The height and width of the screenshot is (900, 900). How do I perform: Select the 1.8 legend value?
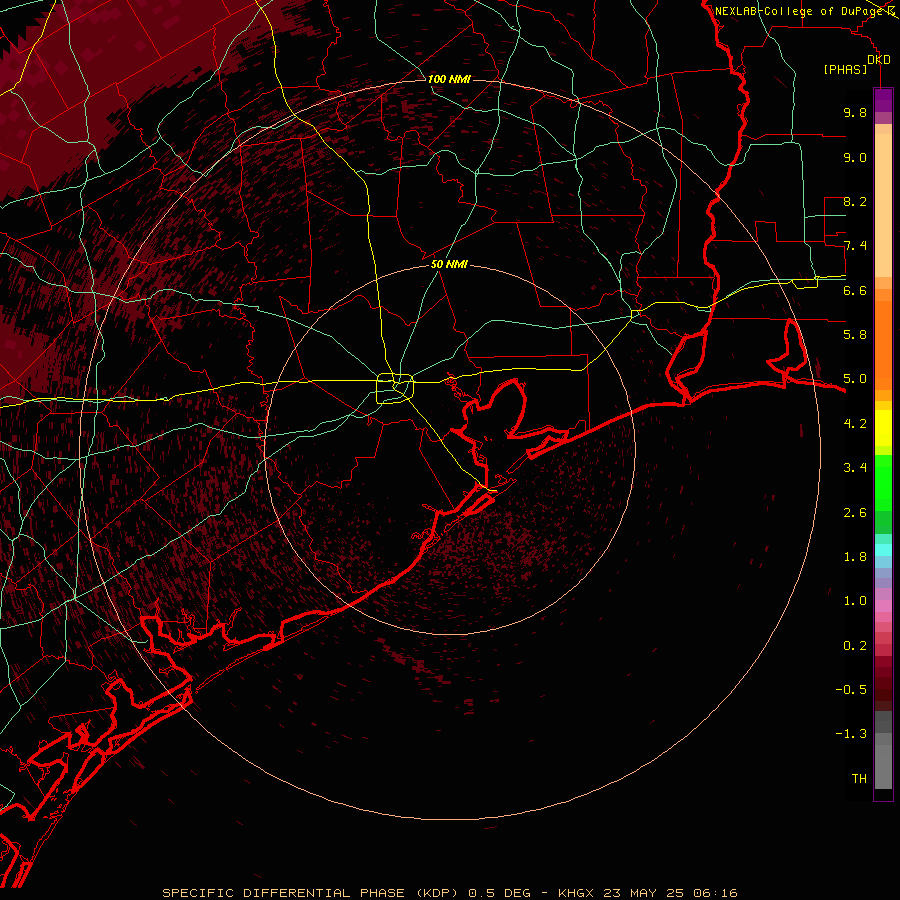855,557
